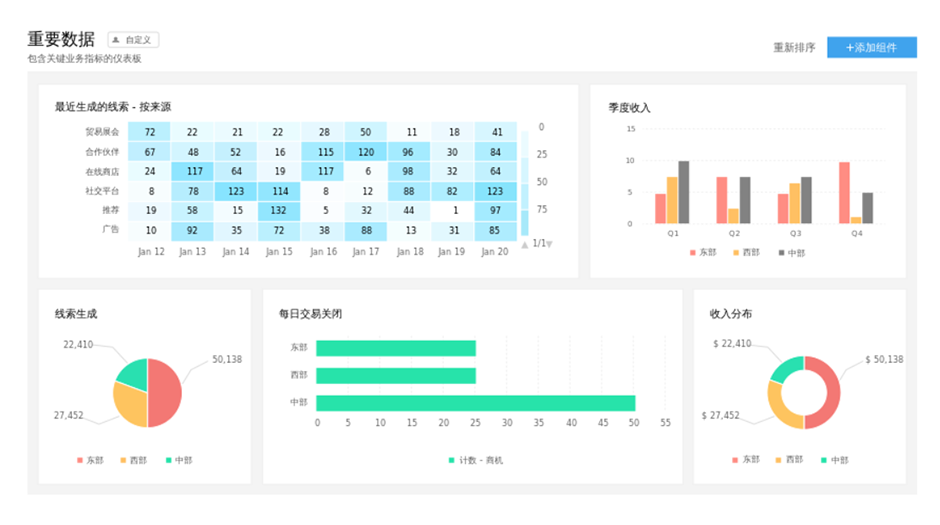940x525 pixels.
Task: Click the 最近生成的线索 - 按来源 widget title
Action: coord(113,107)
